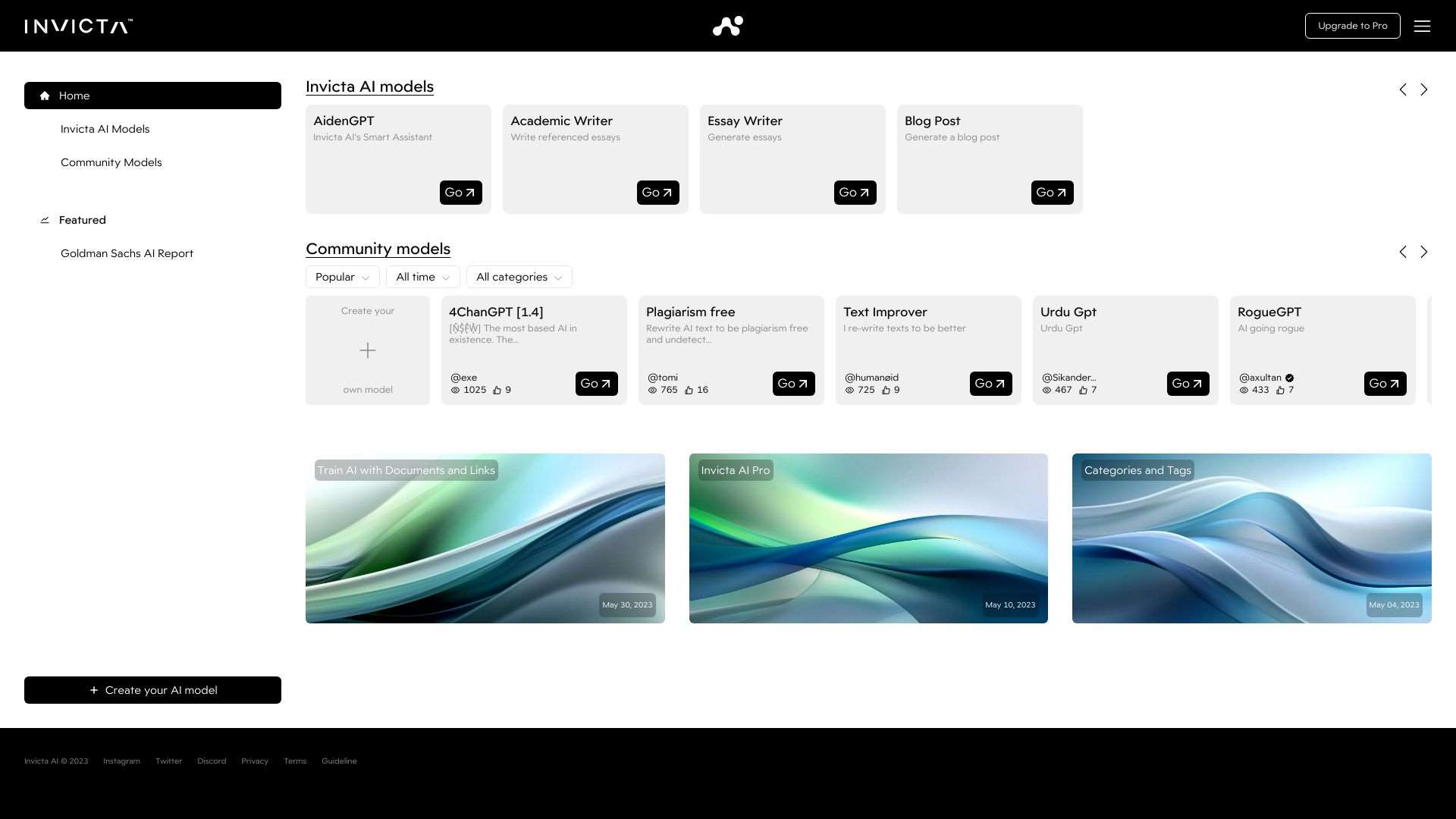The image size is (1456, 819).
Task: Like the Plagiarism free model thumbs-up
Action: click(x=689, y=391)
